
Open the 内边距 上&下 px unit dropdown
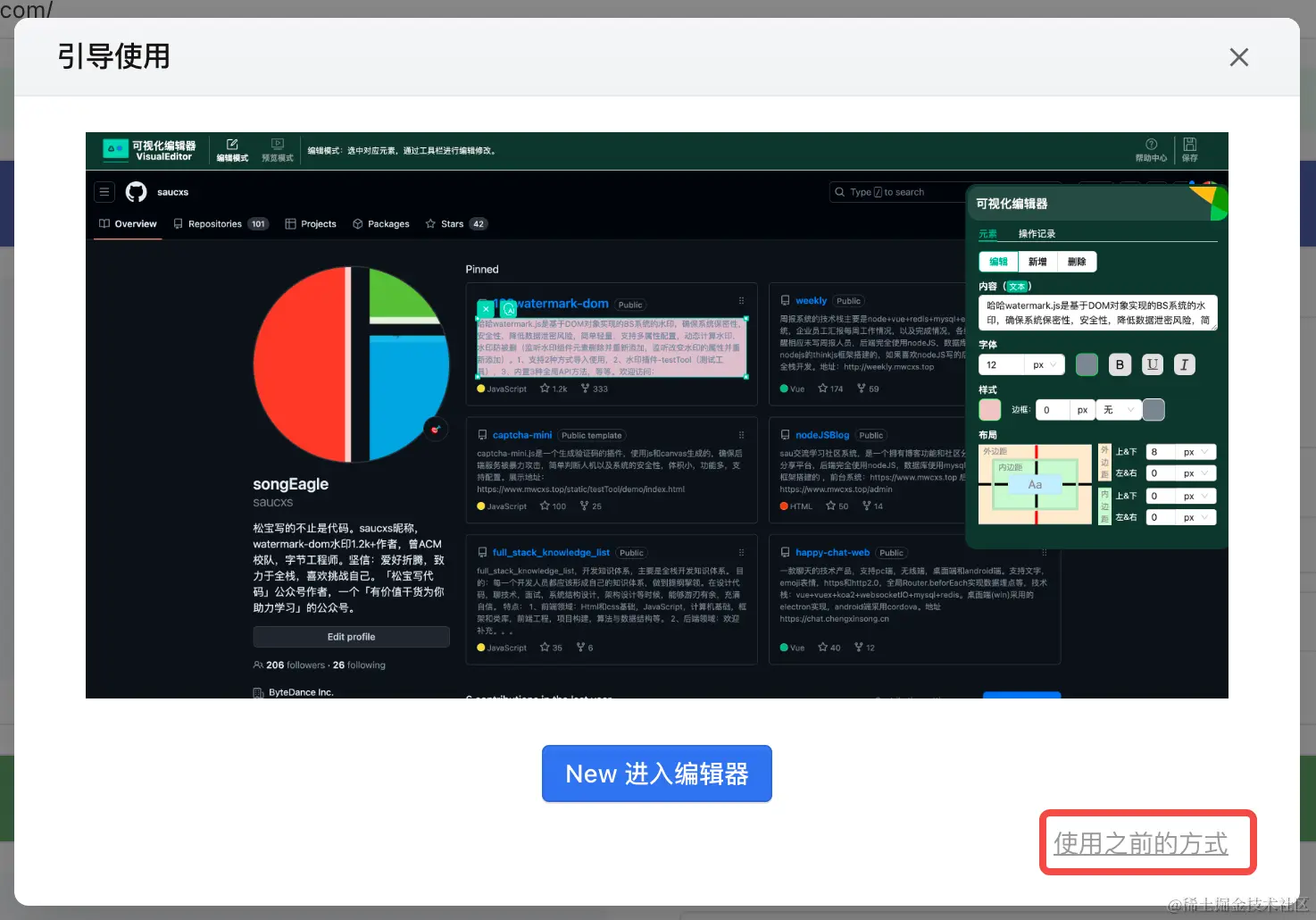(x=1195, y=496)
